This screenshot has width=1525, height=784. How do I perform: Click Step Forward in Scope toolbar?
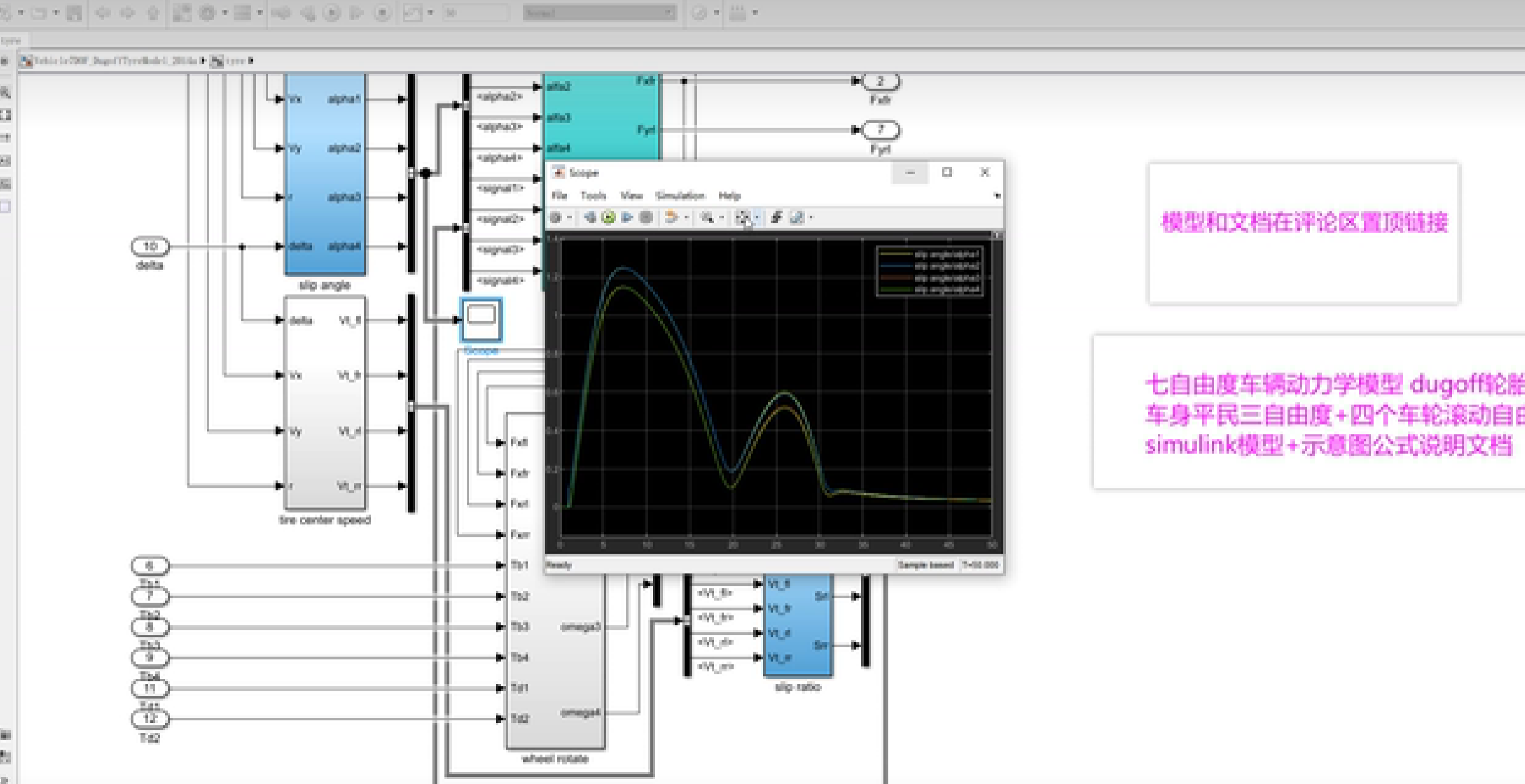pos(627,217)
